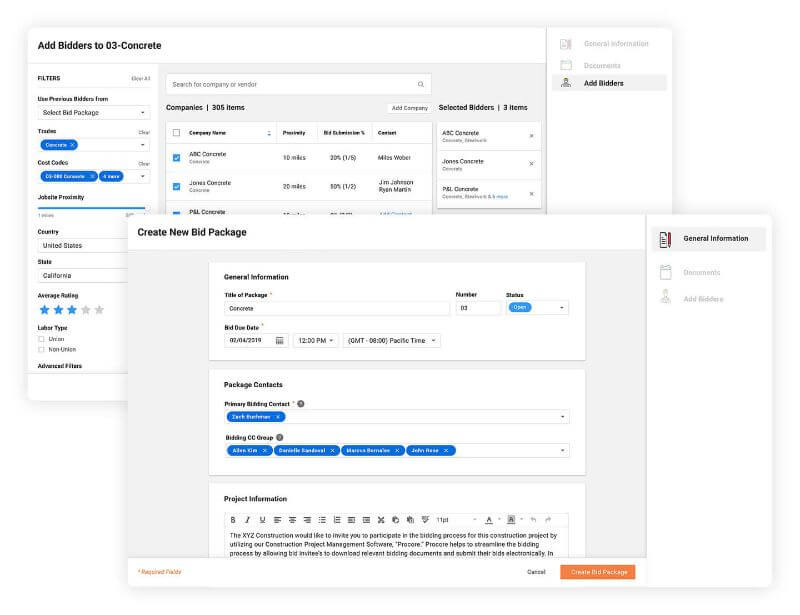
Task: Toggle the select-all companies checkbox in header
Action: coord(177,133)
